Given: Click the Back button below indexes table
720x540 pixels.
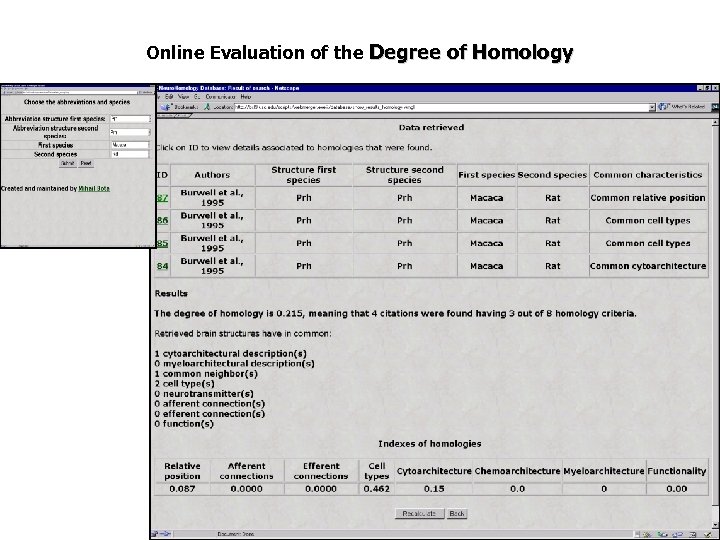Looking at the screenshot, I should click(x=456, y=513).
